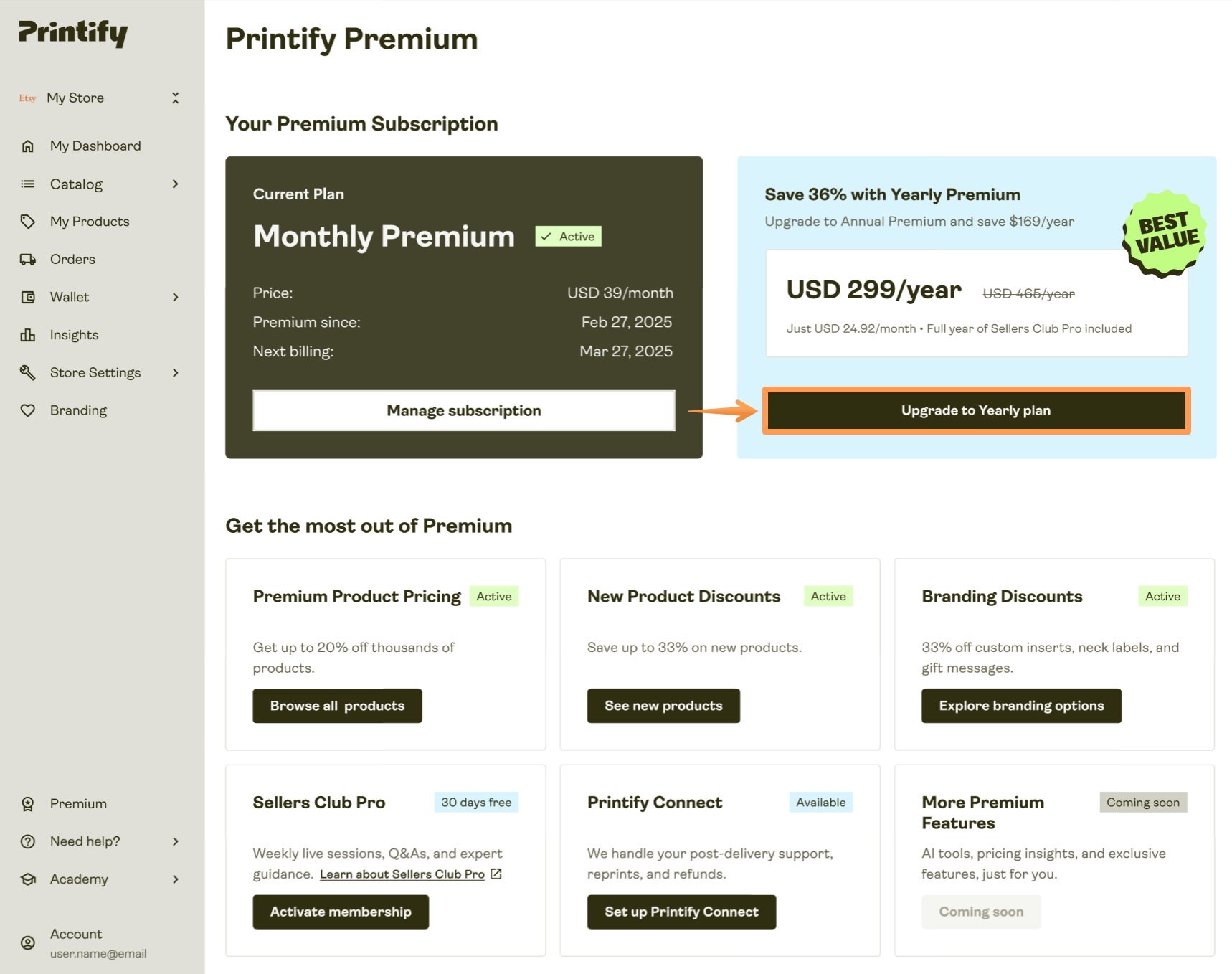Open Academy from the sidebar

(x=80, y=879)
